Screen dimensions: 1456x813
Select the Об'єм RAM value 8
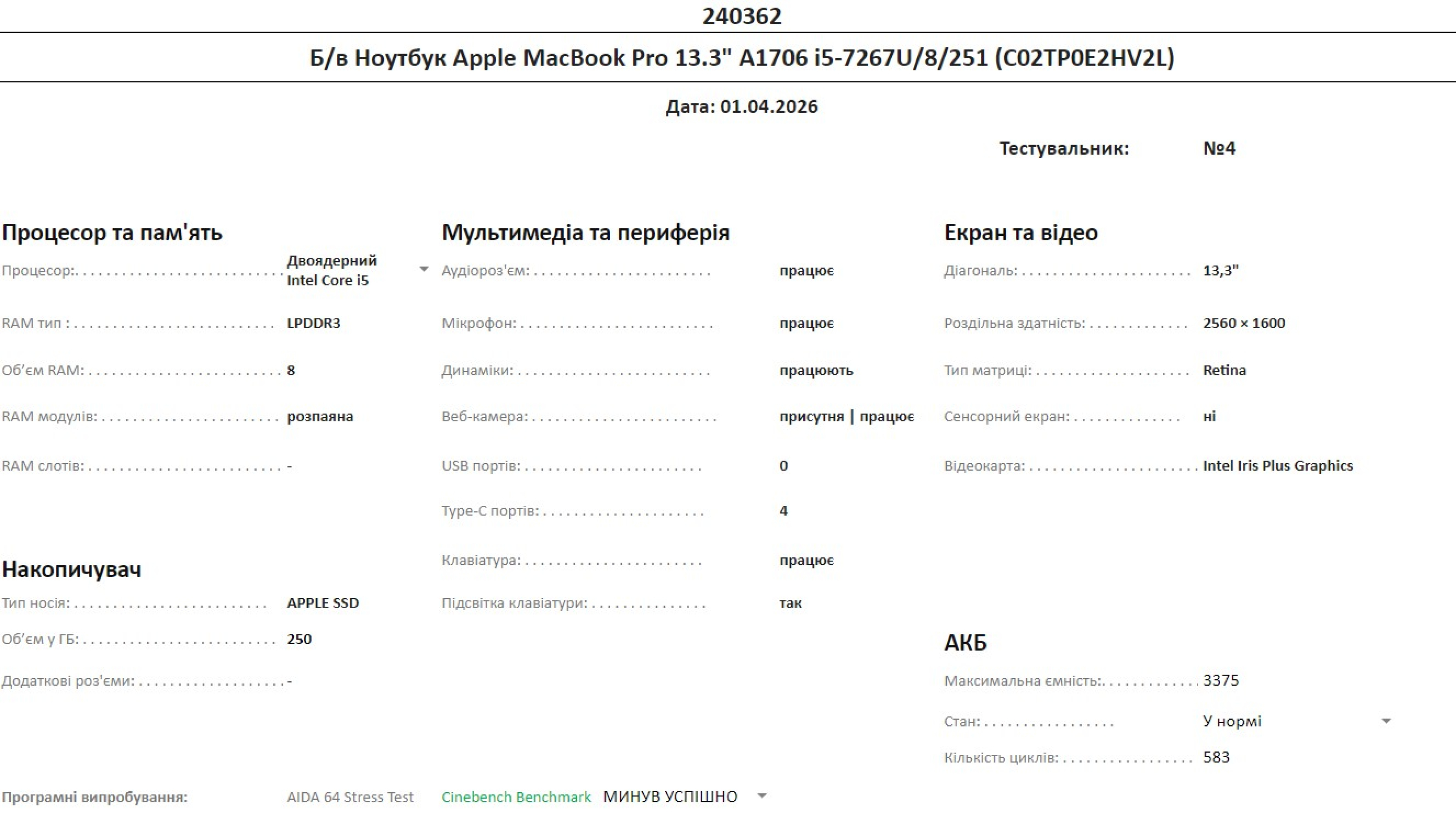291,370
